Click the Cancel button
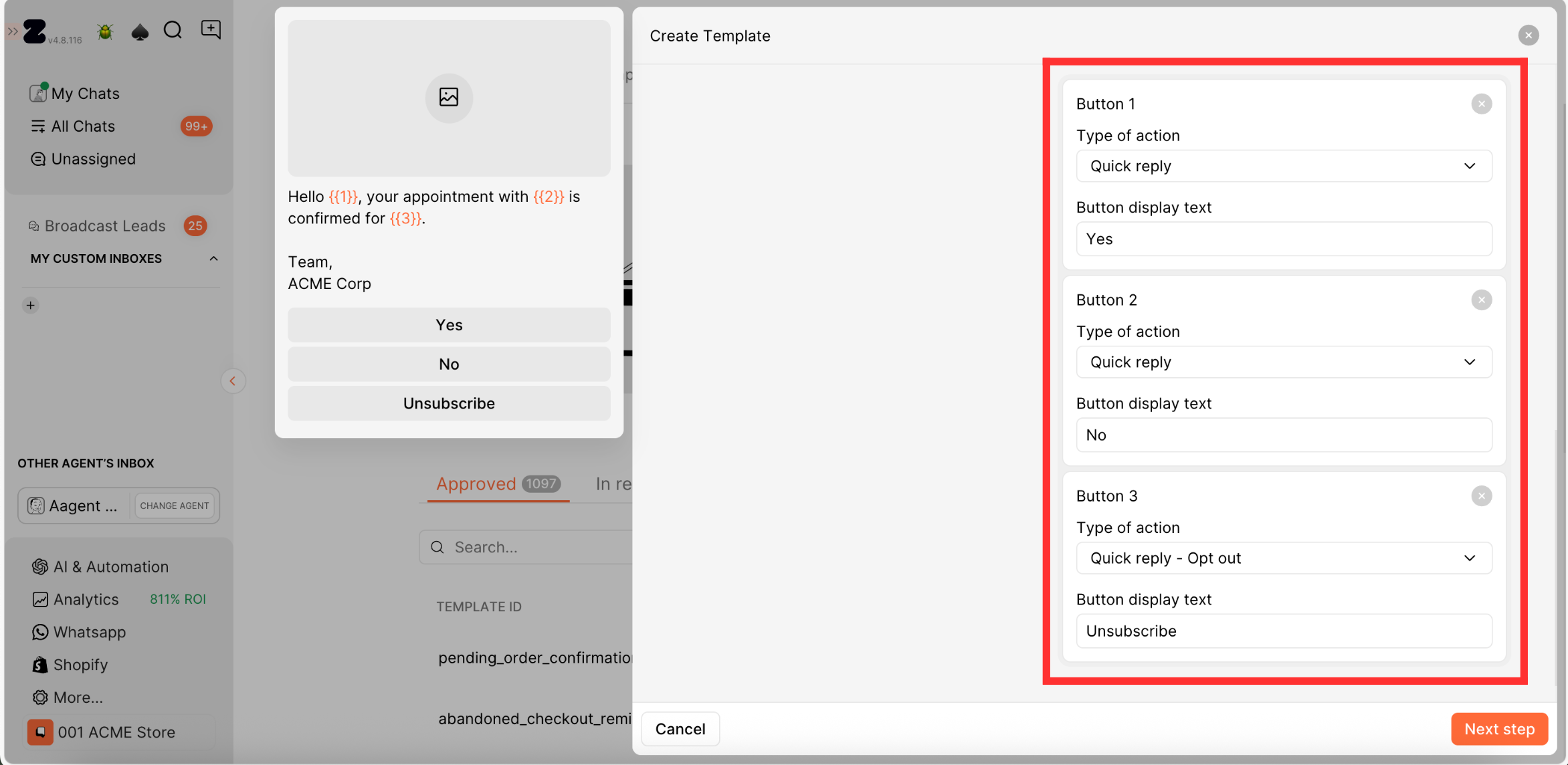The height and width of the screenshot is (765, 1568). pos(680,729)
